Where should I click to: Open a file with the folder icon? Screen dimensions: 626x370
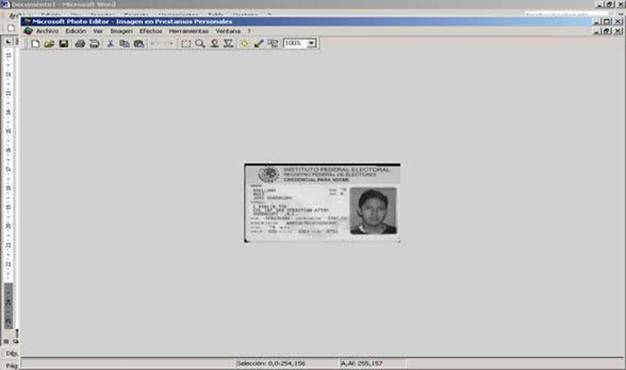(49, 44)
